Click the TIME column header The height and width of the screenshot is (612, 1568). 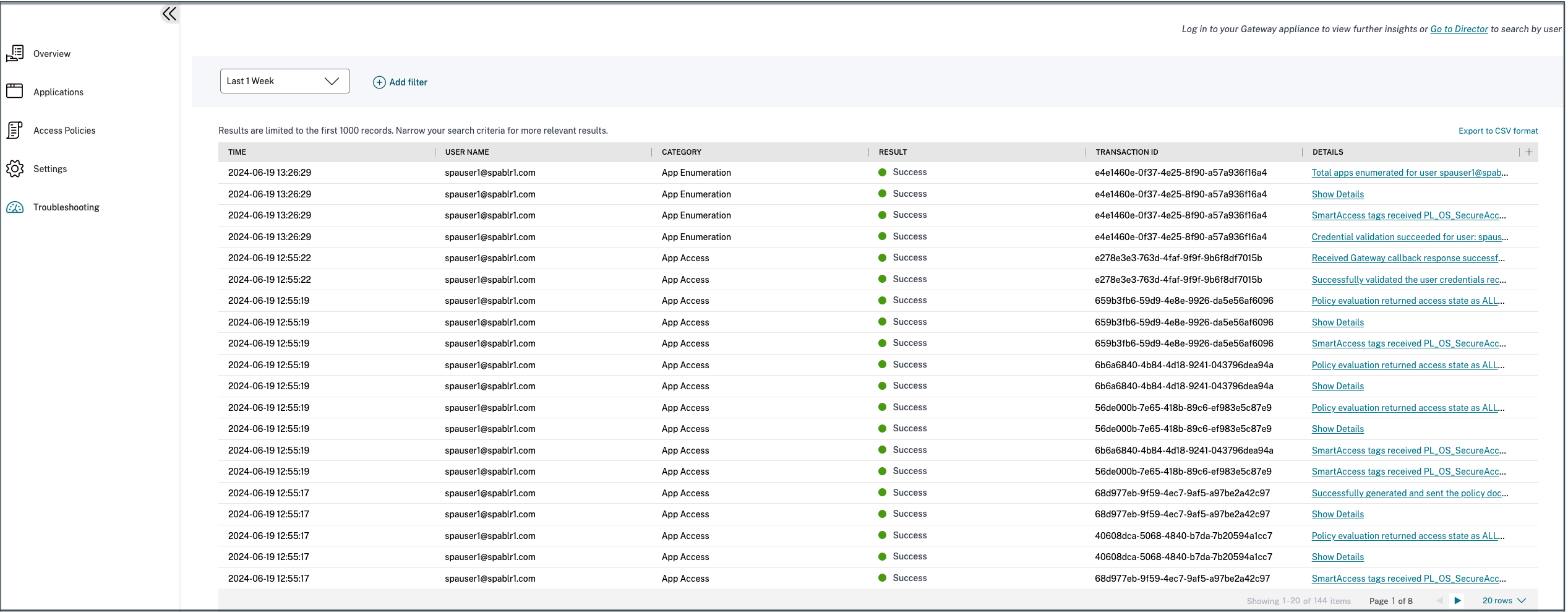coord(237,152)
